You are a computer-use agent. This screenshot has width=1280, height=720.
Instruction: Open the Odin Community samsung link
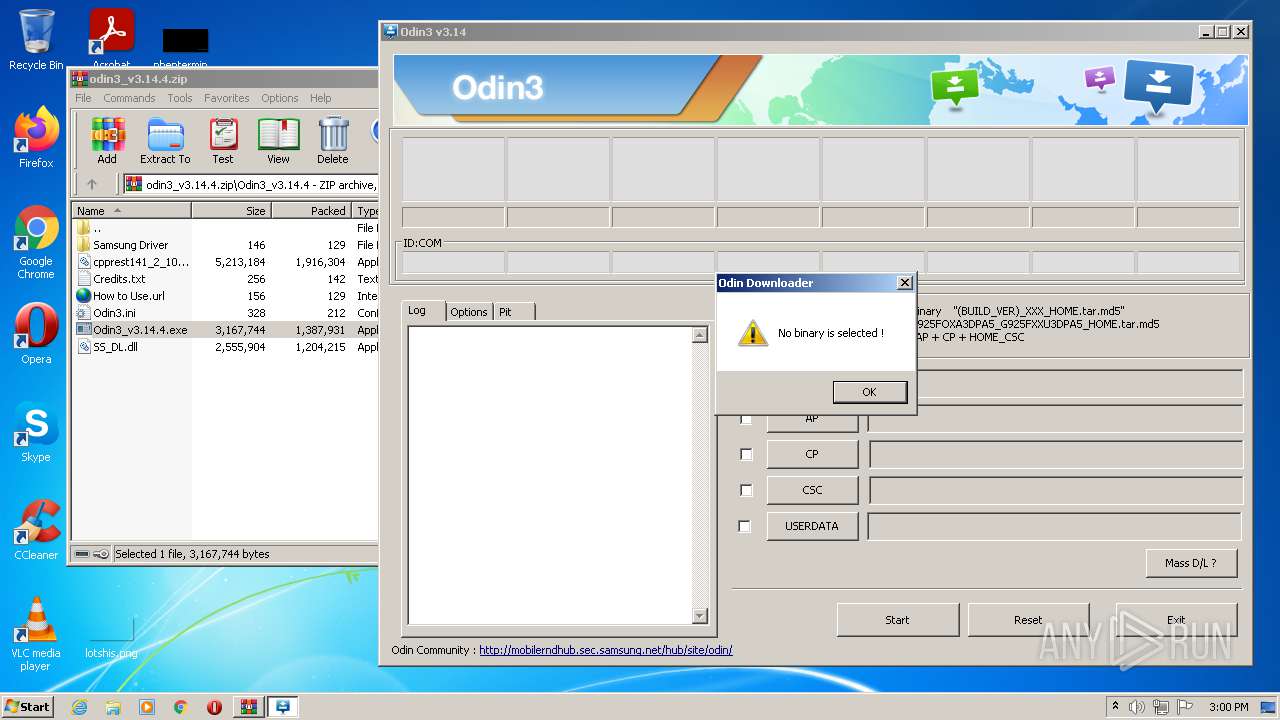(x=605, y=650)
